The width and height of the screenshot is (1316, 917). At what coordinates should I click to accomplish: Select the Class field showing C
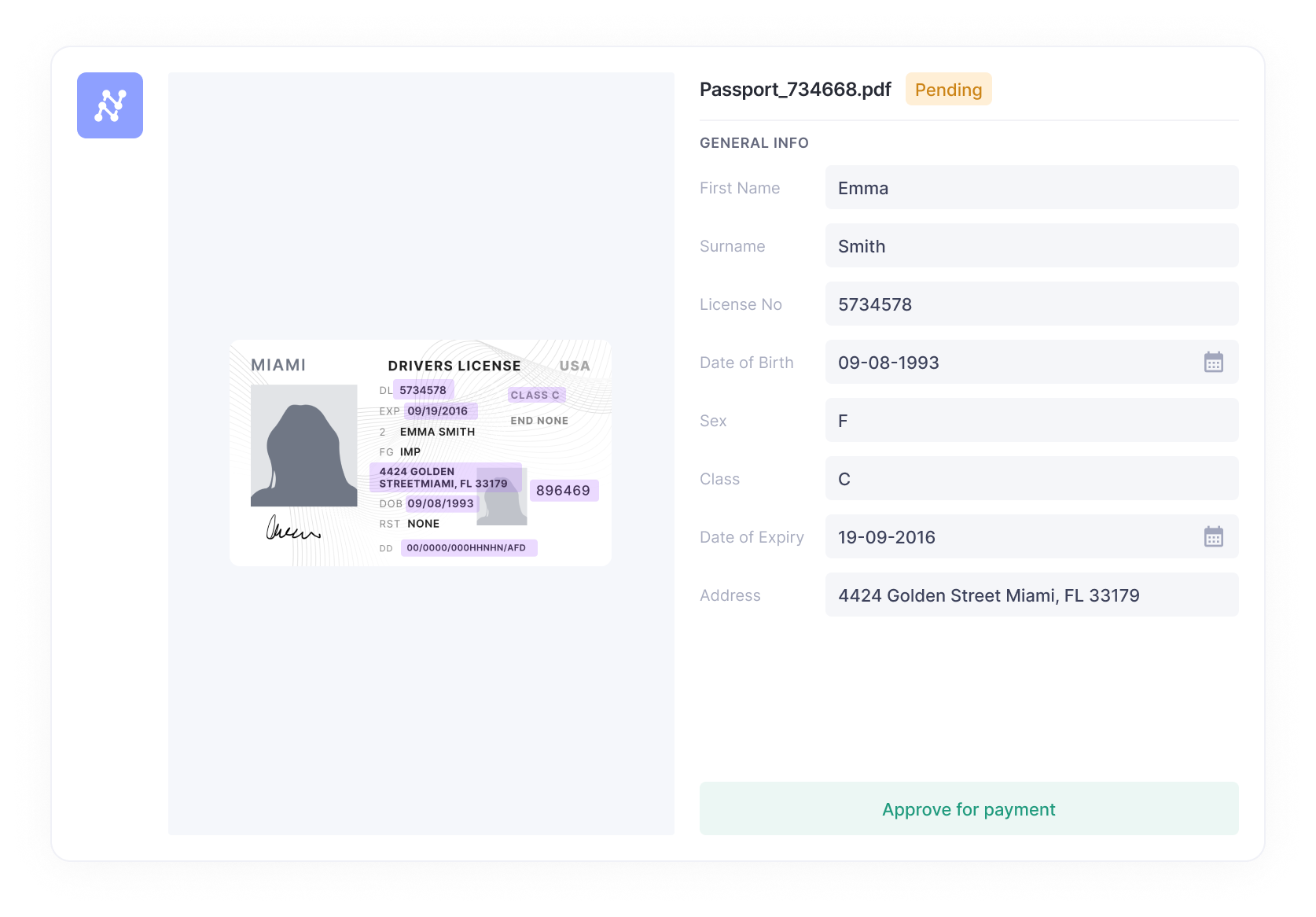(1031, 479)
